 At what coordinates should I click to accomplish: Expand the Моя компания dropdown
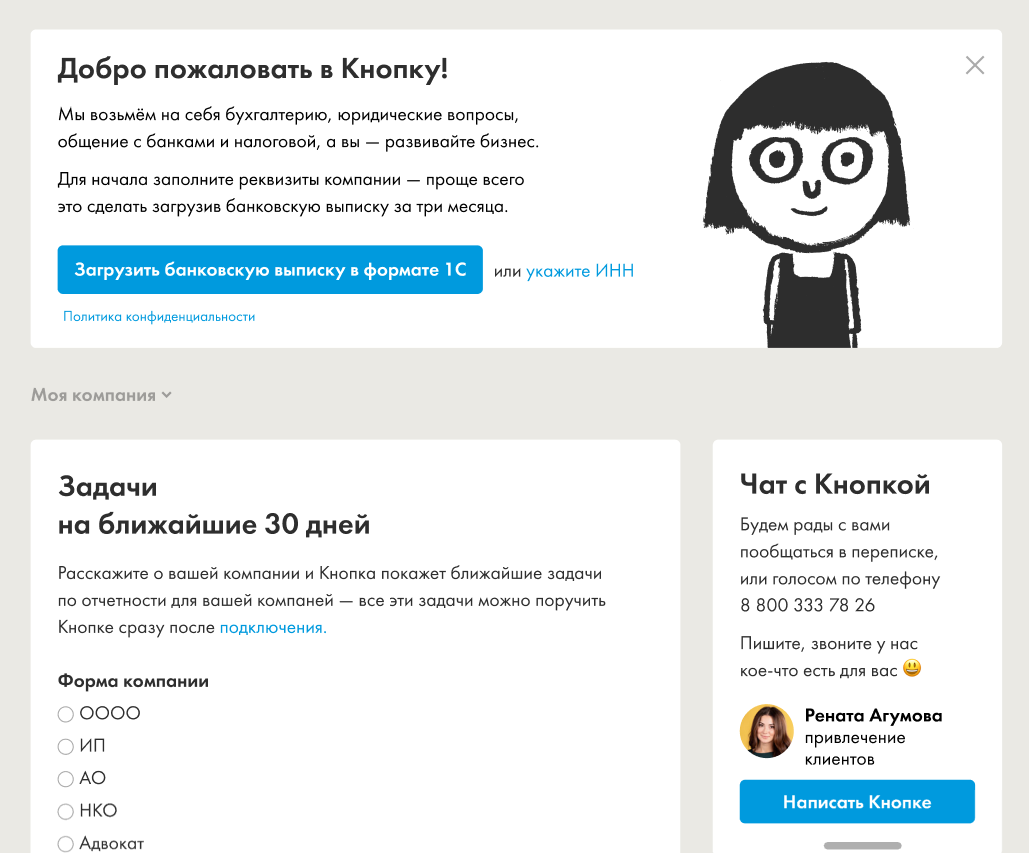click(101, 395)
